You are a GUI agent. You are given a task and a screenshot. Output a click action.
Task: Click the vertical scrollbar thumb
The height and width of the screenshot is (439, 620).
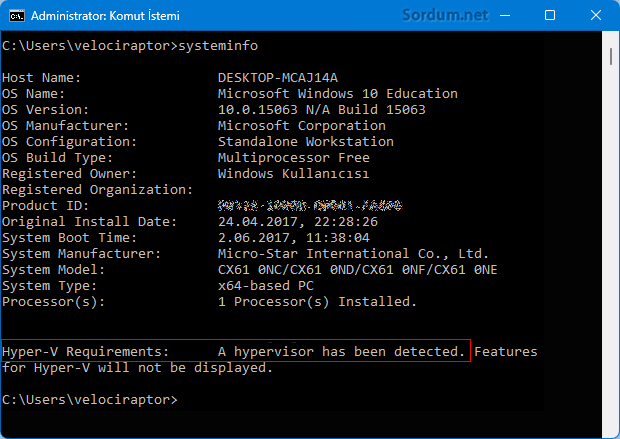[611, 56]
